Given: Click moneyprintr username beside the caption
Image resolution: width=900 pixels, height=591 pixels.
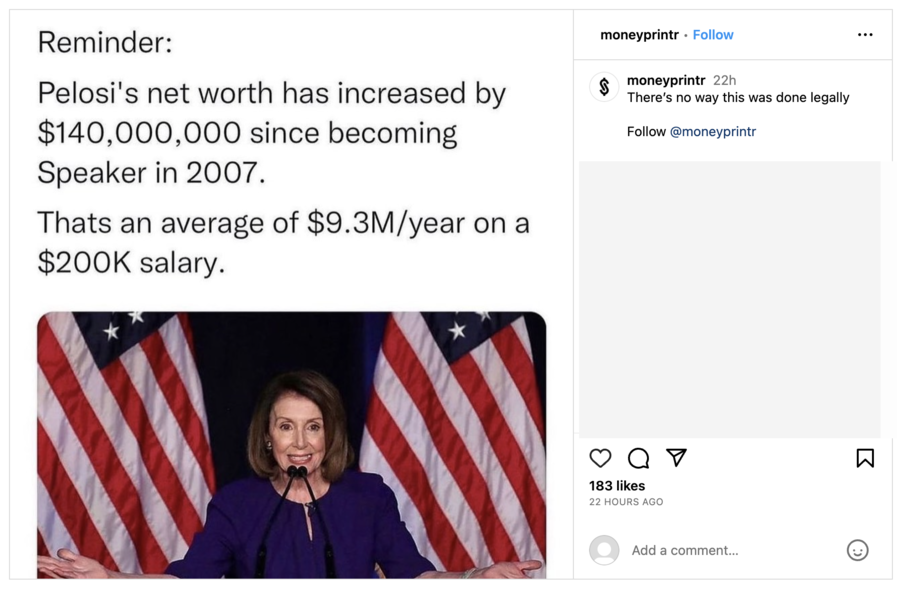Looking at the screenshot, I should click(x=665, y=80).
